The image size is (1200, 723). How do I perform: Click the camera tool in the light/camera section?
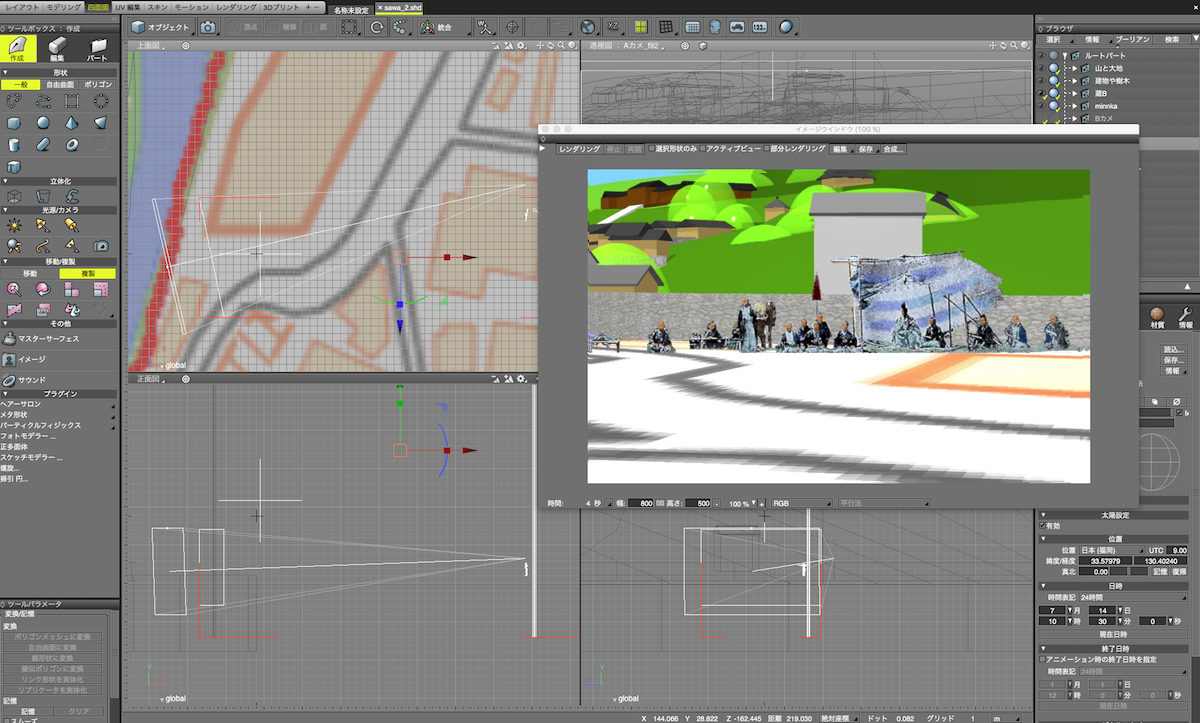100,245
